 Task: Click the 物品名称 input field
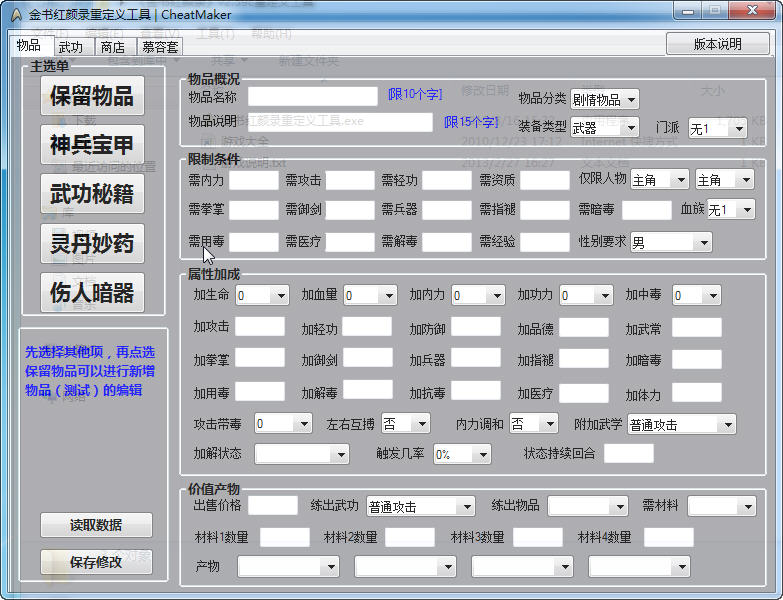[x=313, y=96]
